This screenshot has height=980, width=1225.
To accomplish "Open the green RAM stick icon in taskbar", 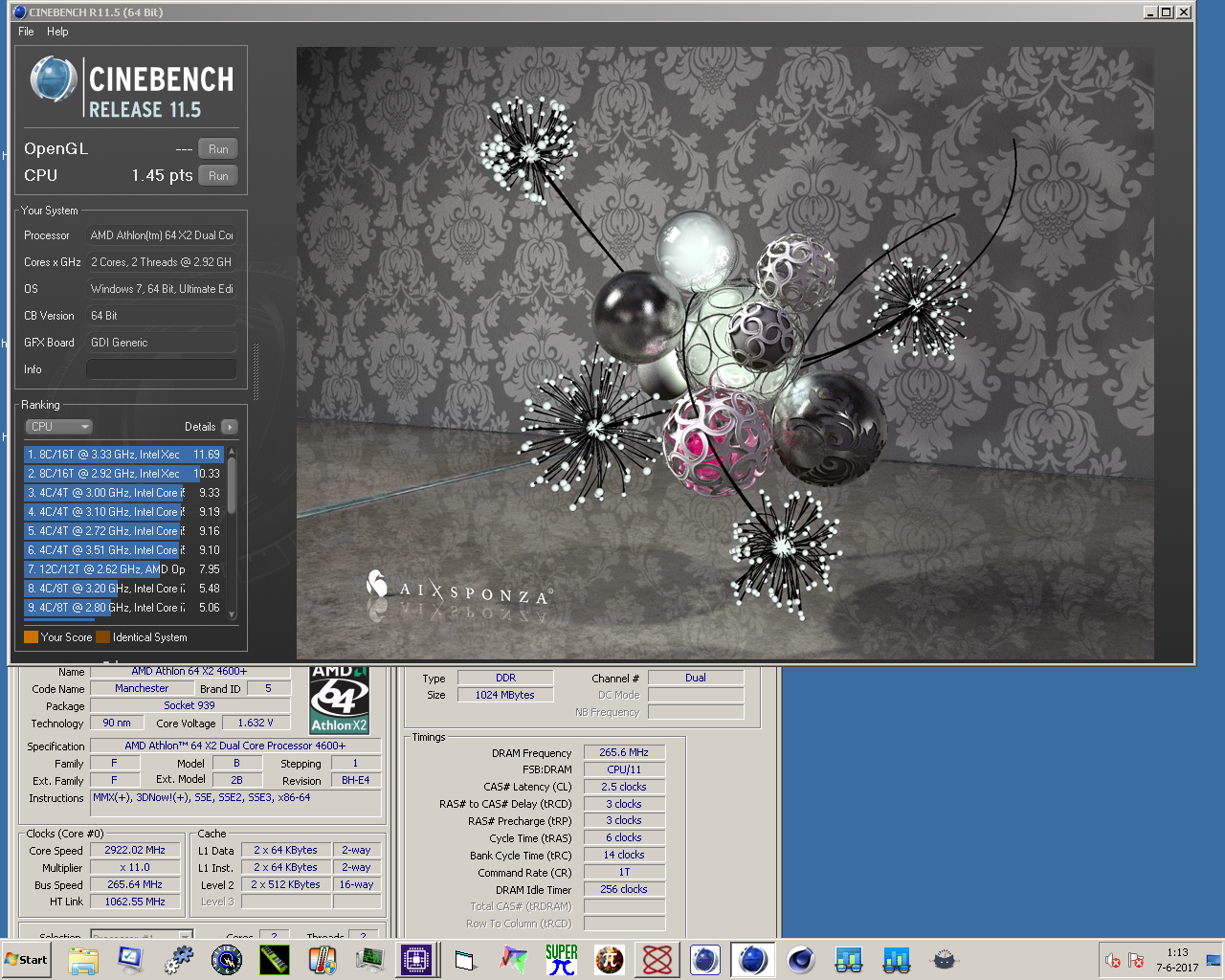I will 275,960.
